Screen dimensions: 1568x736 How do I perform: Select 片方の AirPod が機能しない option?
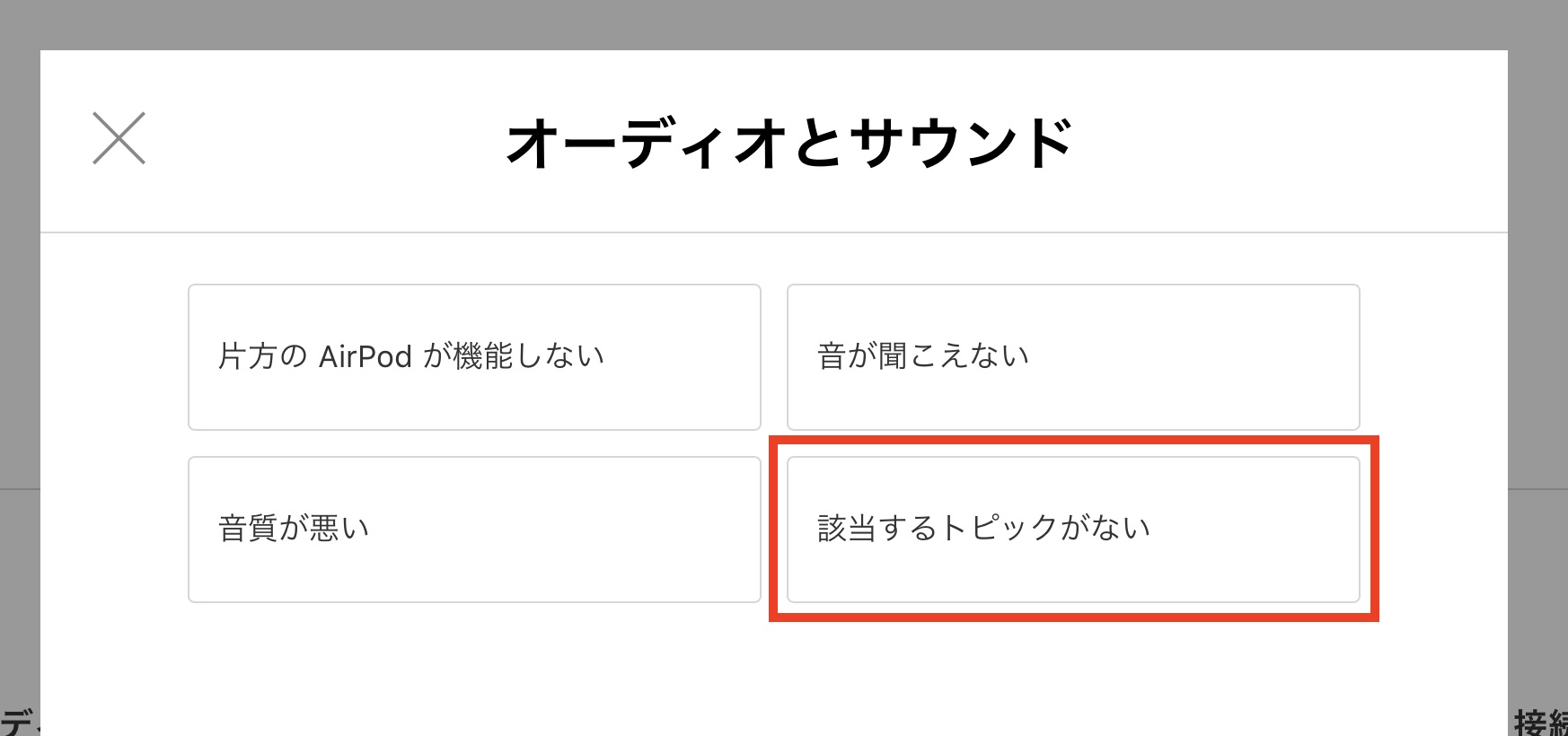pos(474,357)
